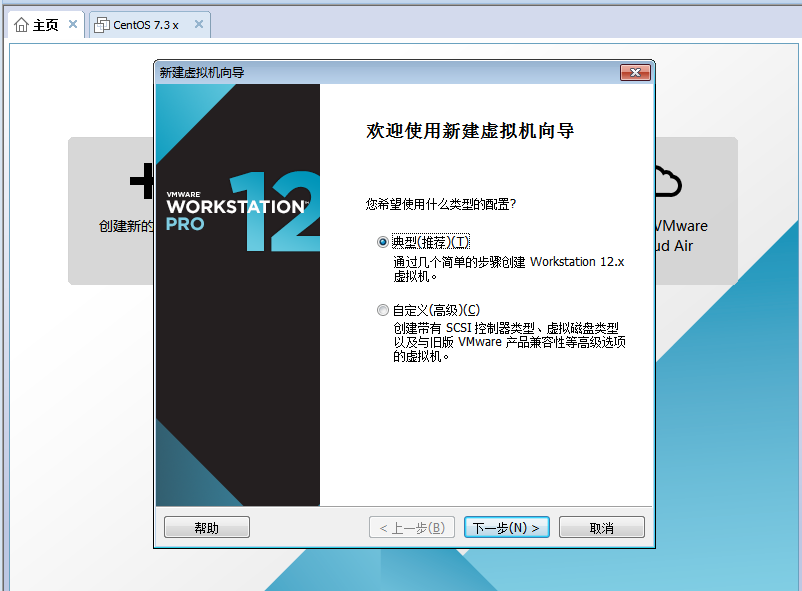Click the 欢迎使用新建虚拟机向导 heading
This screenshot has width=802, height=591.
470,131
